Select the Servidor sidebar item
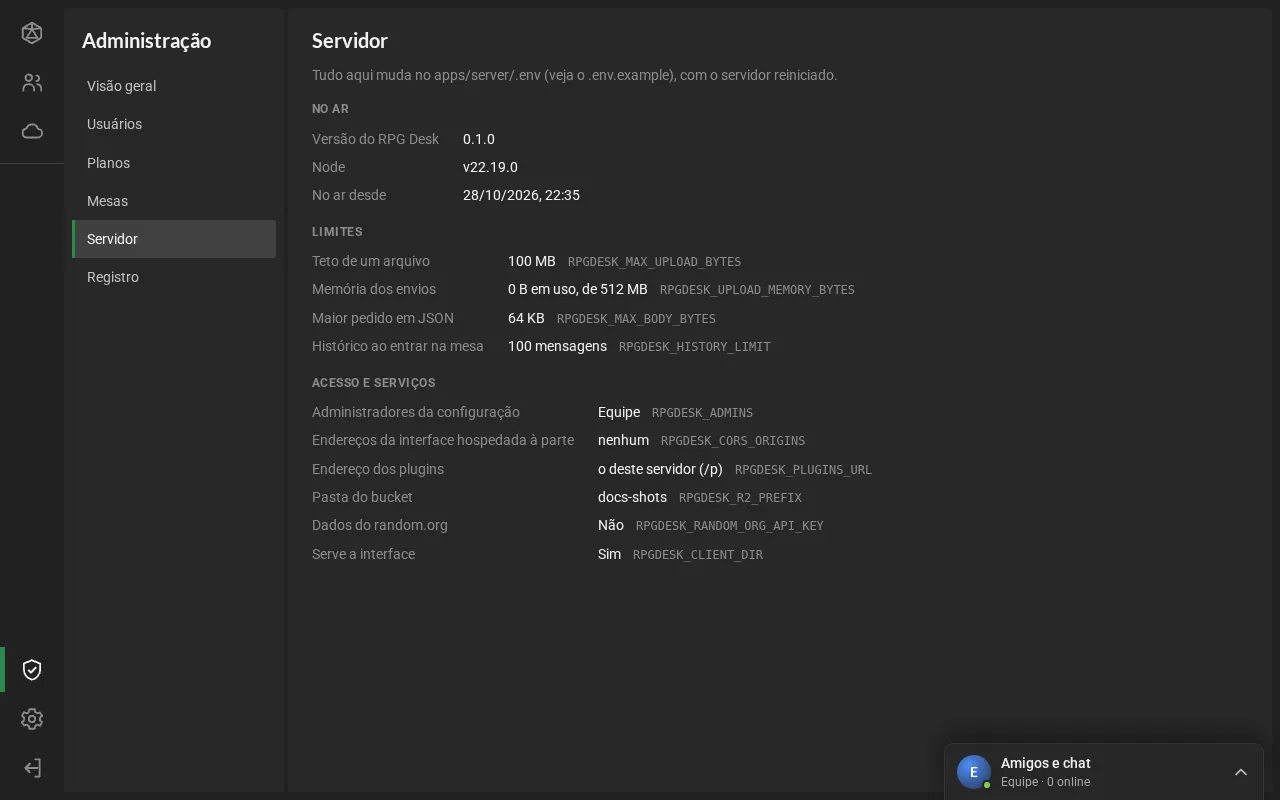This screenshot has height=800, width=1280. 174,239
